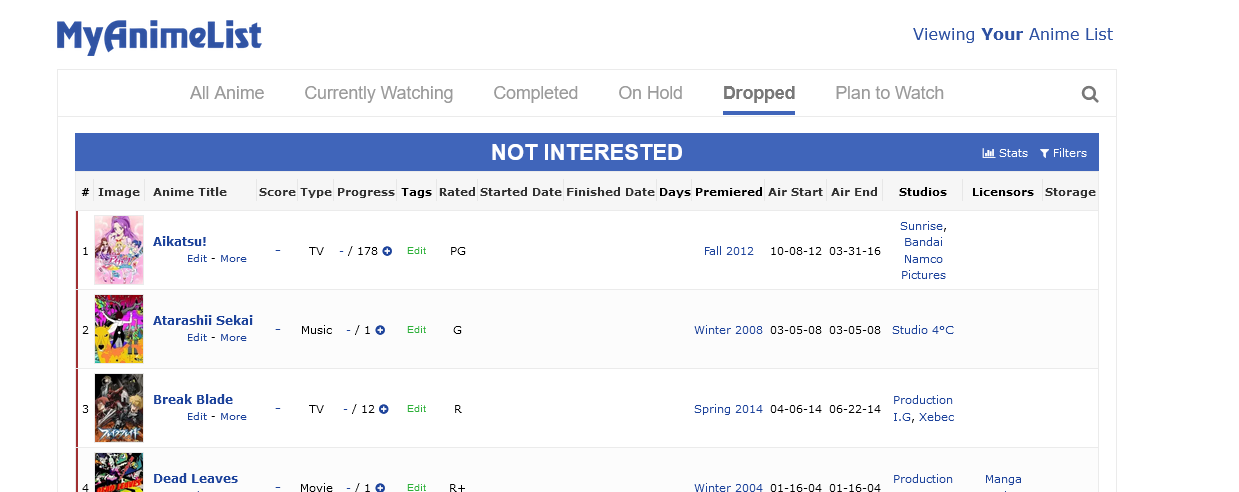The width and height of the screenshot is (1239, 492).
Task: Open the Studio 4°C studio link
Action: [922, 330]
